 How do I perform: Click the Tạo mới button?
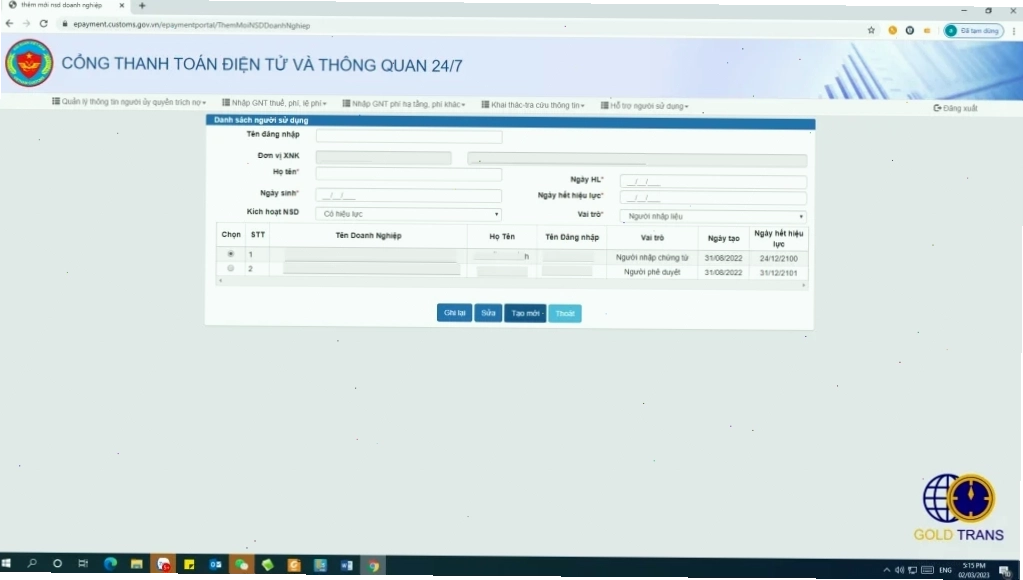525,314
